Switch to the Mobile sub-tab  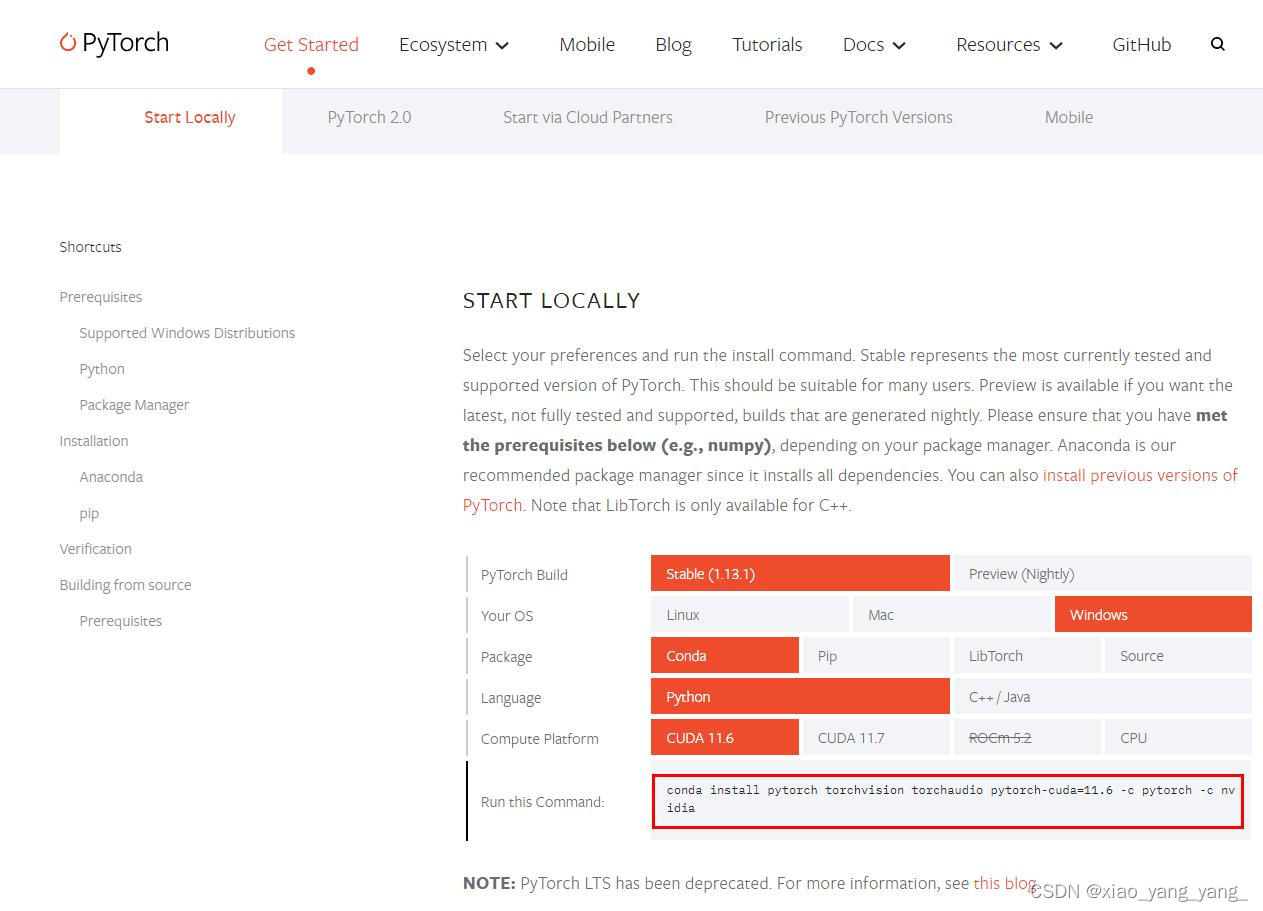[1068, 117]
